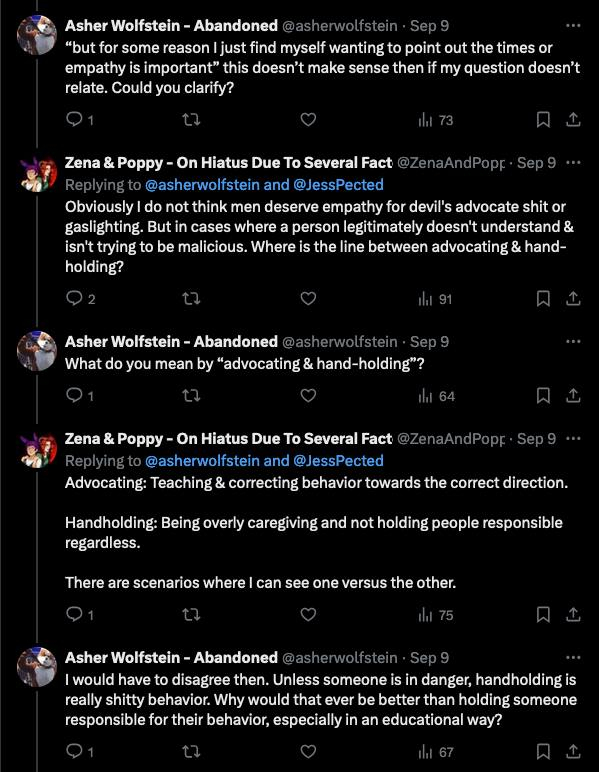
Task: Open Asher Wolfstein's avatar on top tweet
Action: tap(37, 34)
